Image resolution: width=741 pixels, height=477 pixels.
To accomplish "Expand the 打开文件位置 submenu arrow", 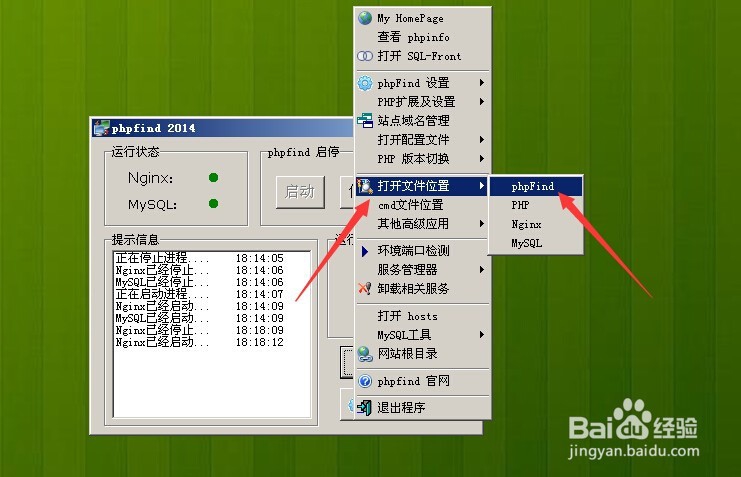I will [482, 186].
